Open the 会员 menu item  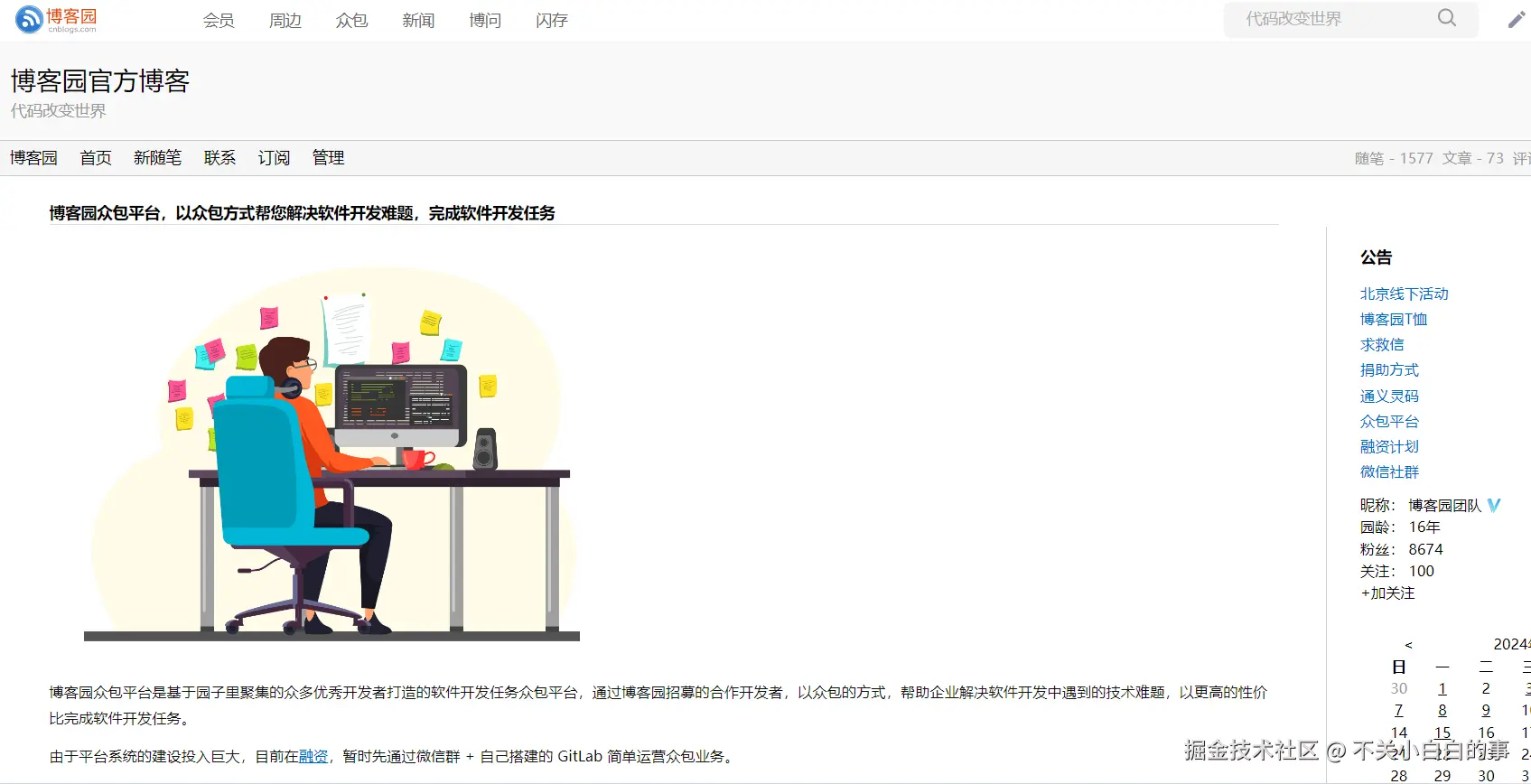[219, 20]
